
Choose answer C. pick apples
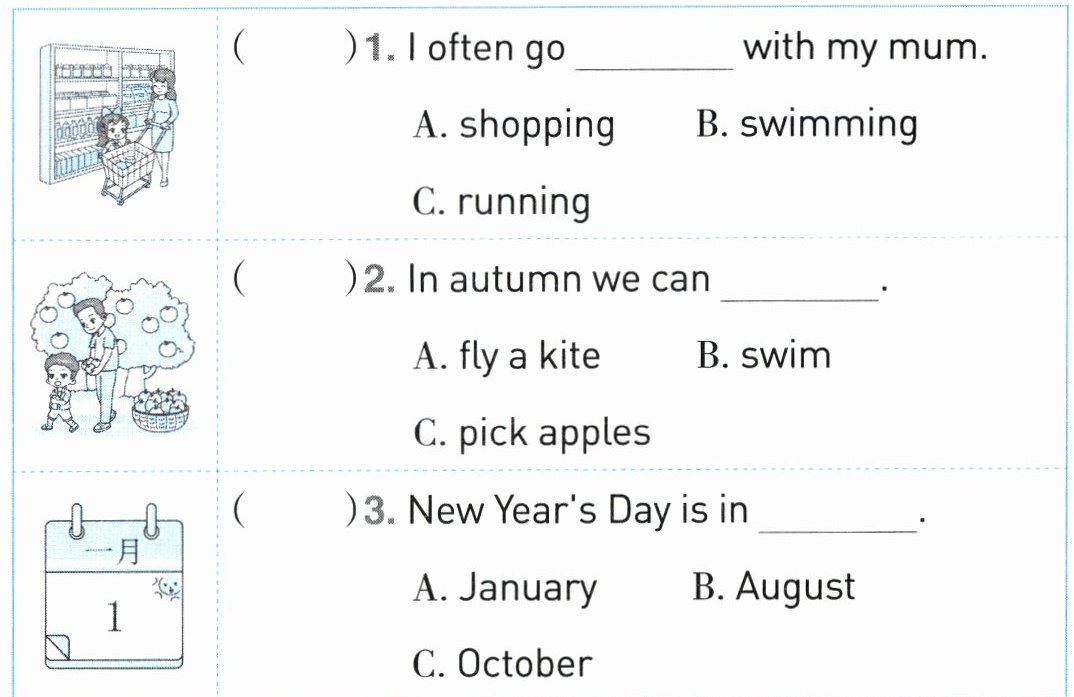[x=531, y=433]
